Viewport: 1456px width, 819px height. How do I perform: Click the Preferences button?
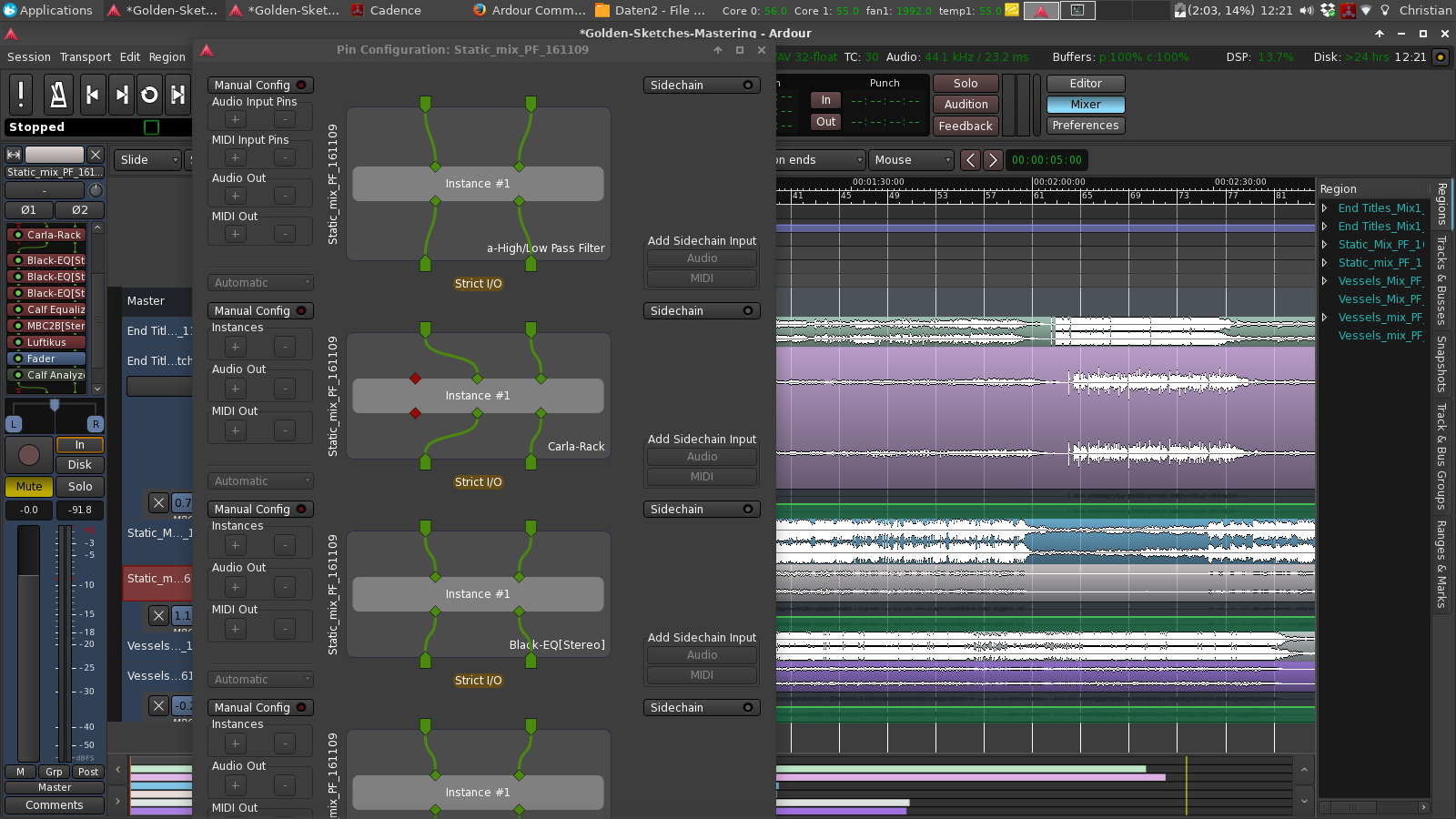coord(1085,126)
